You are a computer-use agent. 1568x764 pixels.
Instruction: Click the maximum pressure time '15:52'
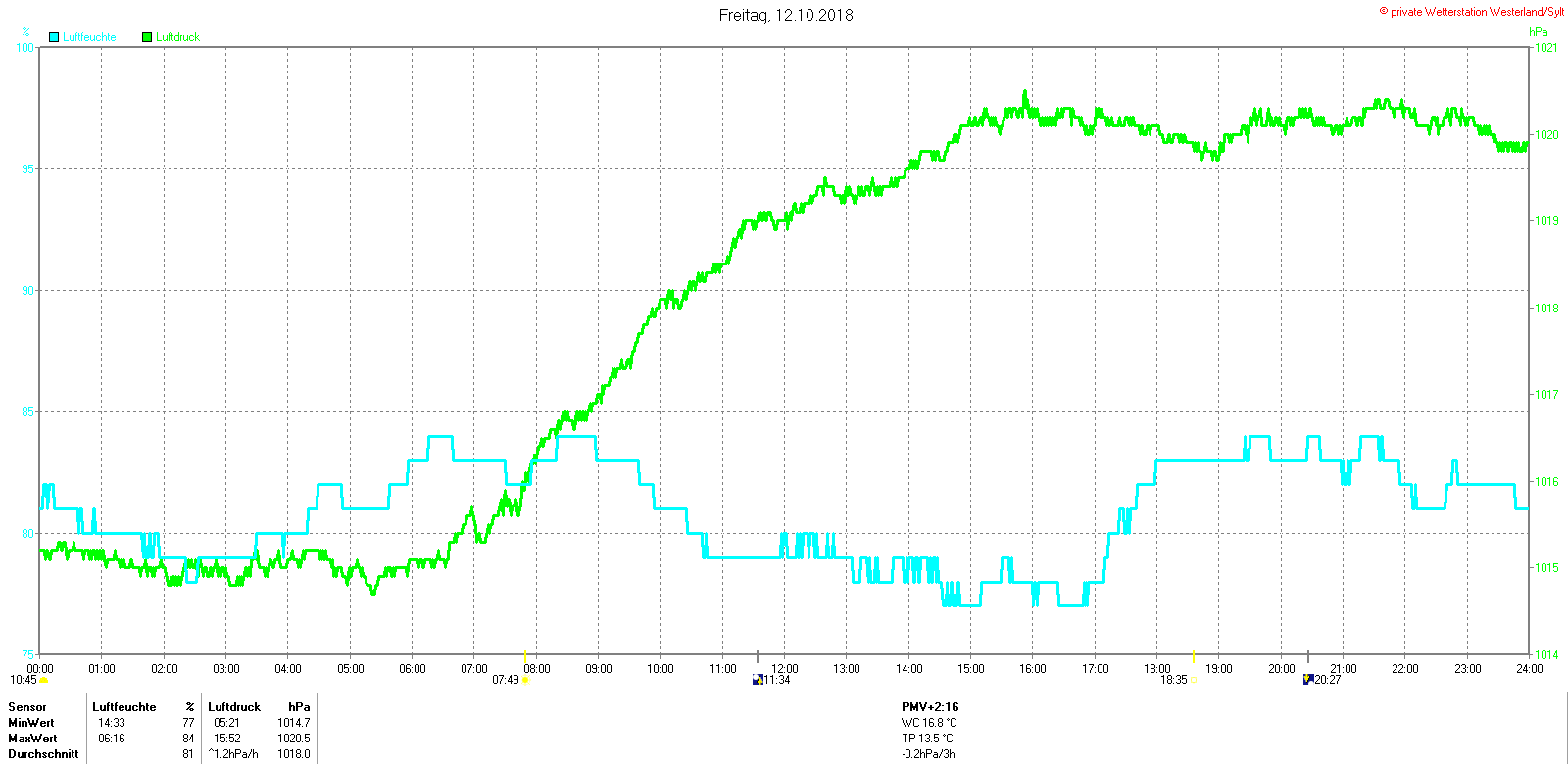pyautogui.click(x=226, y=739)
